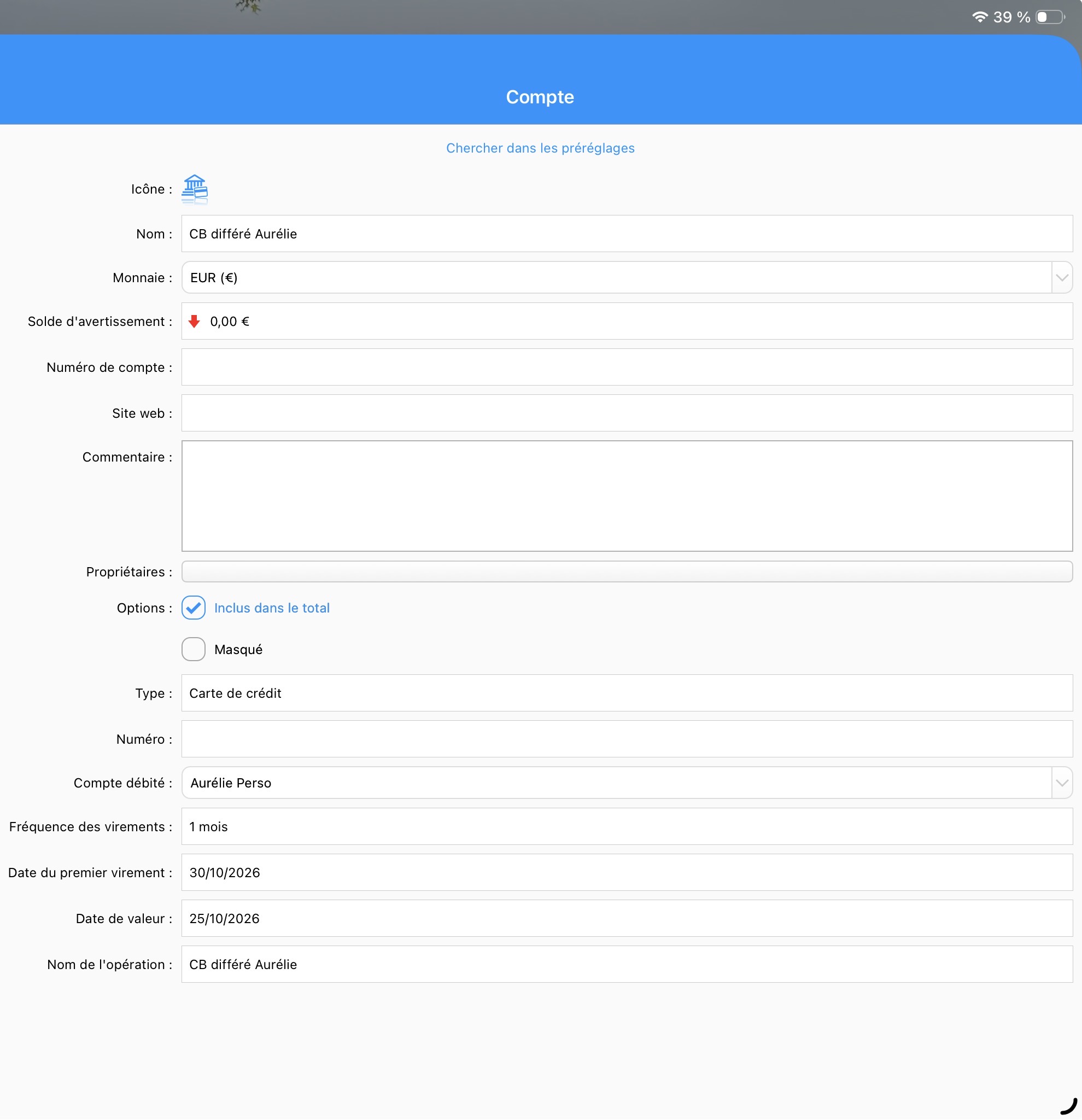Edit Fréquence des virements 1 mois
The height and width of the screenshot is (1120, 1082).
[x=627, y=827]
